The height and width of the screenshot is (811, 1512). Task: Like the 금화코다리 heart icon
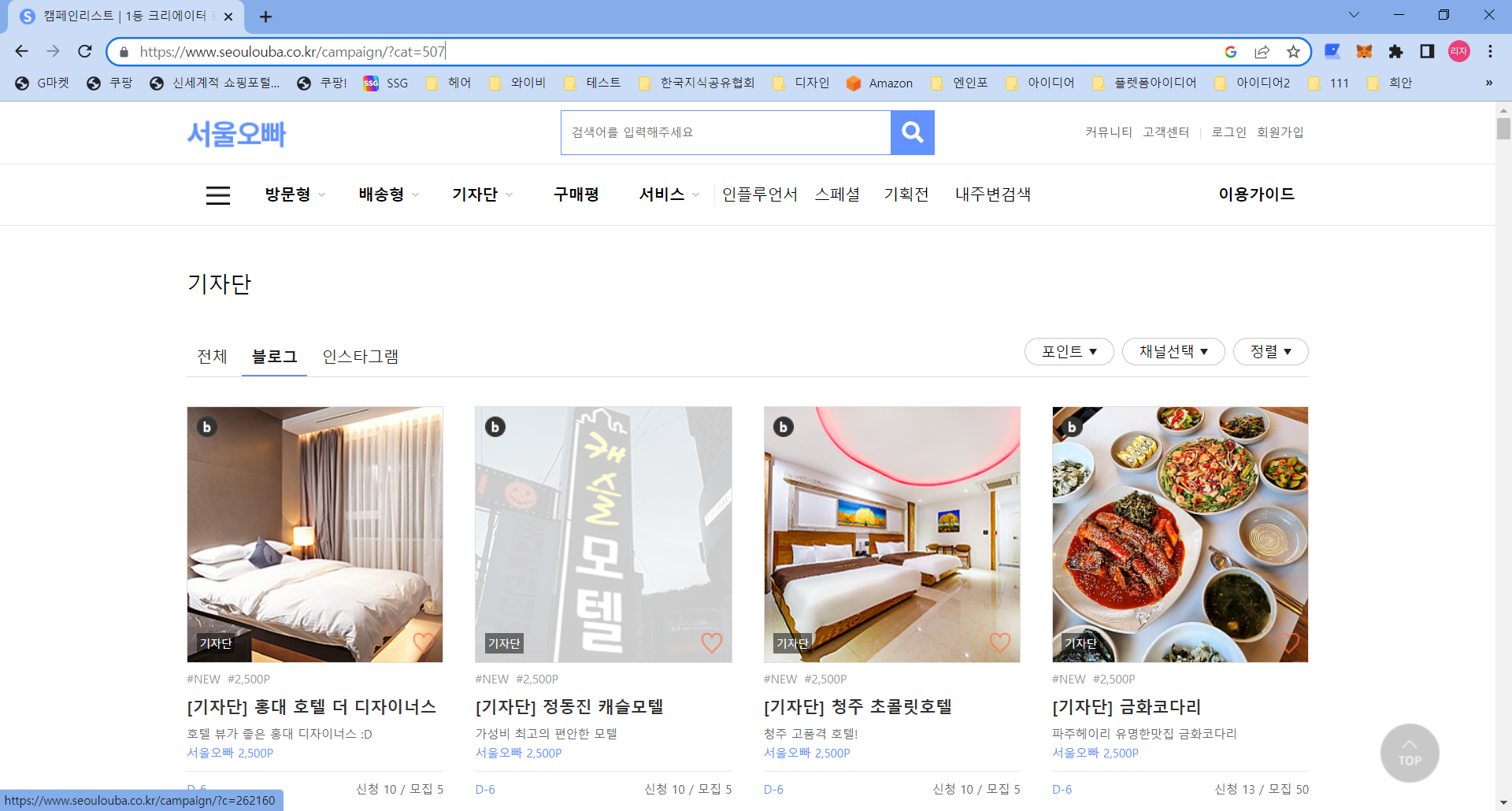(1288, 643)
